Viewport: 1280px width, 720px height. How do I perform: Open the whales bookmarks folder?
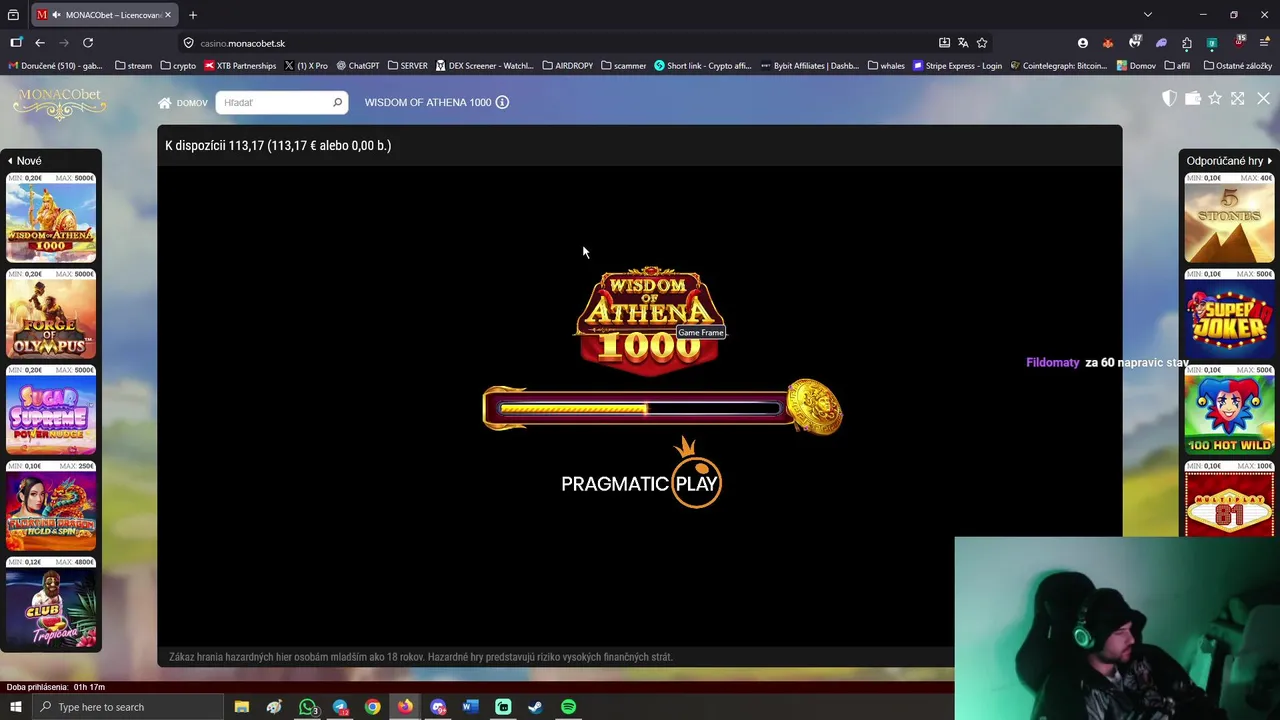[886, 66]
